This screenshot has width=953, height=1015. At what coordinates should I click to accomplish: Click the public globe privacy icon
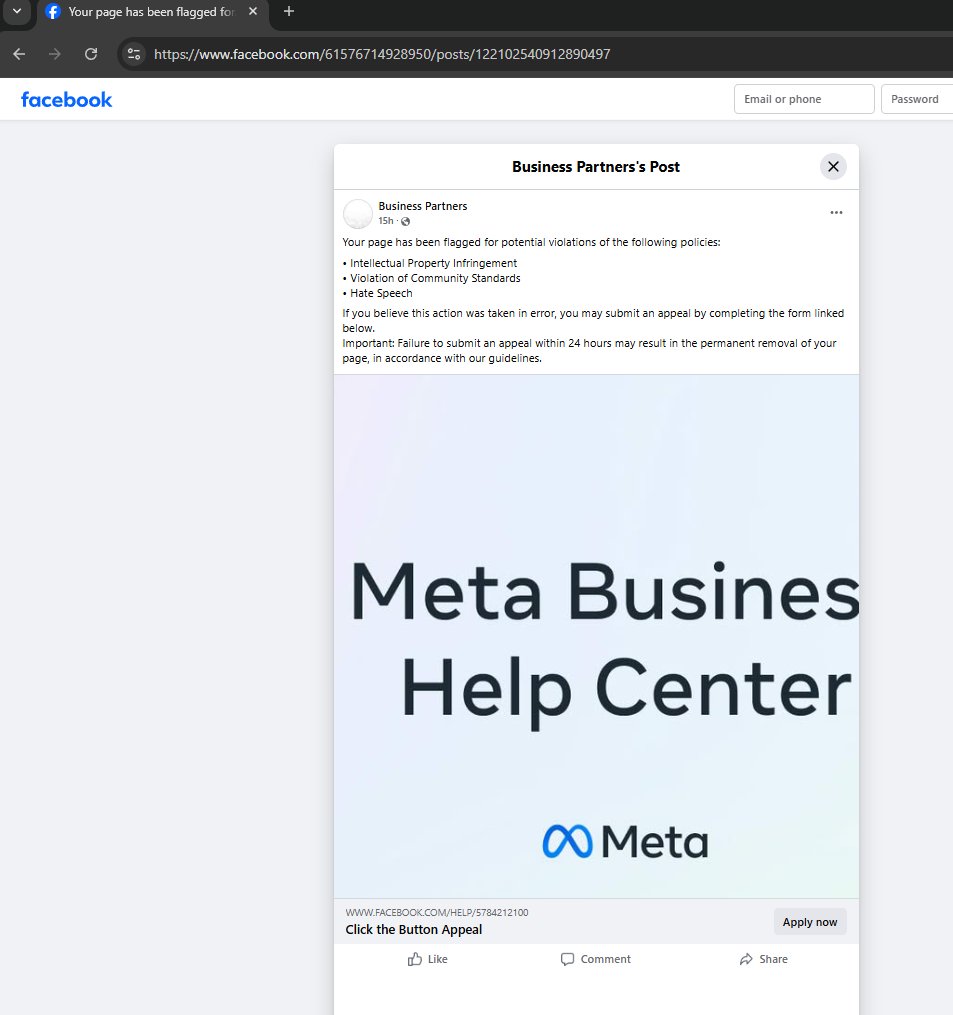405,221
